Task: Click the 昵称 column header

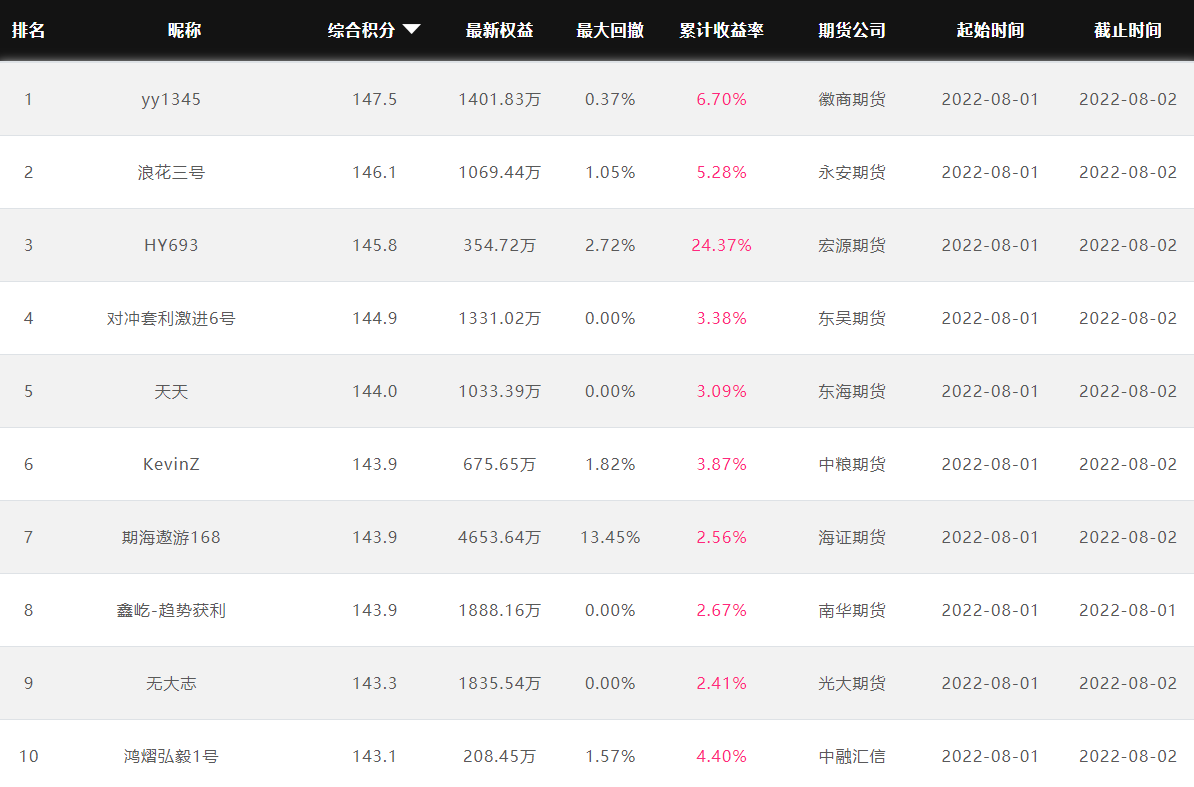Action: point(184,30)
